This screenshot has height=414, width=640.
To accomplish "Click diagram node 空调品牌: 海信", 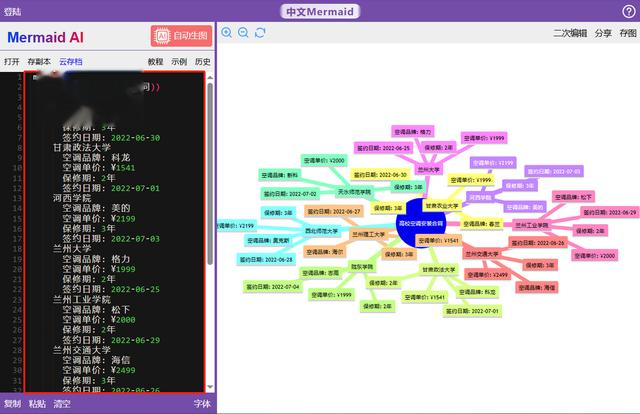I will click(x=537, y=287).
